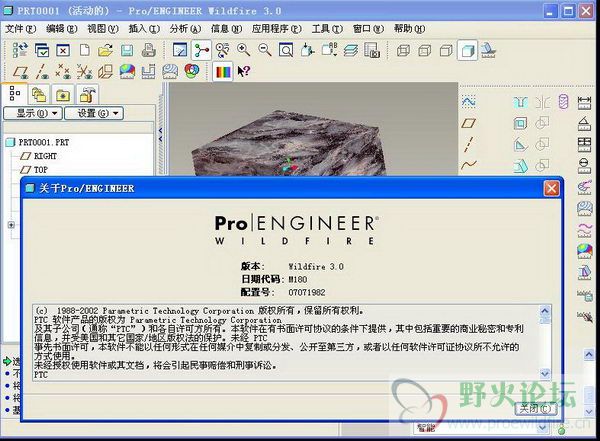
Task: Open the 帮助(H) menu
Action: tap(409, 29)
